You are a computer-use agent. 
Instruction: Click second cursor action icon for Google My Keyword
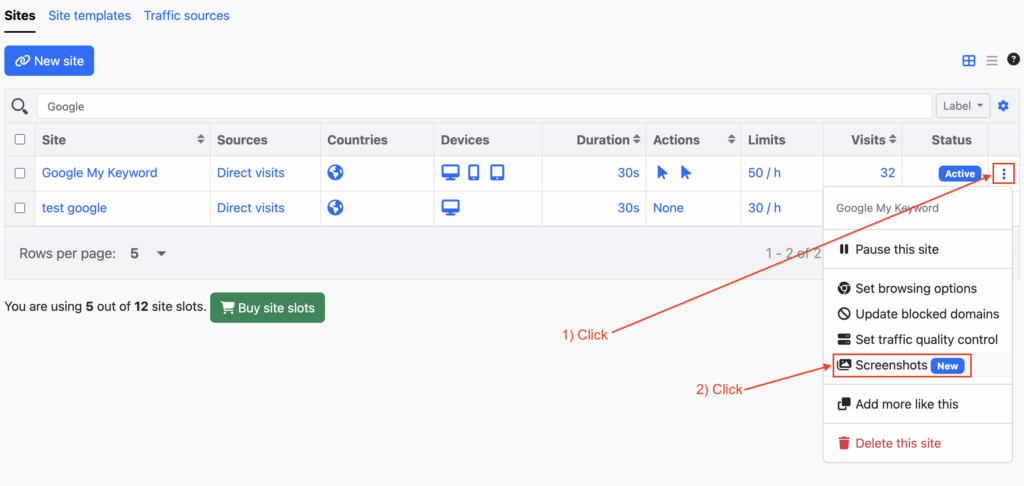[x=686, y=172]
